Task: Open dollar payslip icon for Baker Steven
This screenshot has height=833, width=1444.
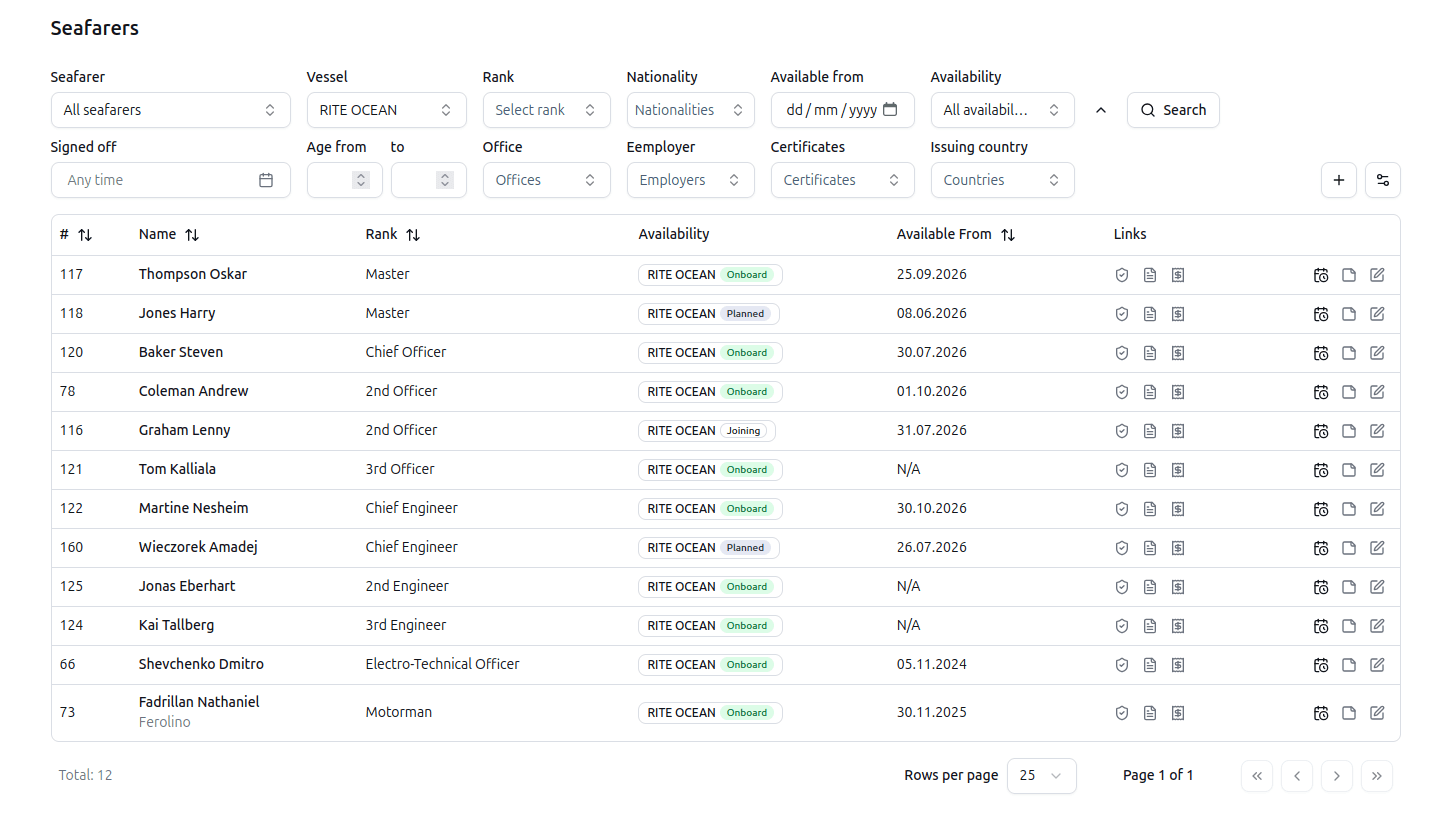Action: click(1178, 353)
